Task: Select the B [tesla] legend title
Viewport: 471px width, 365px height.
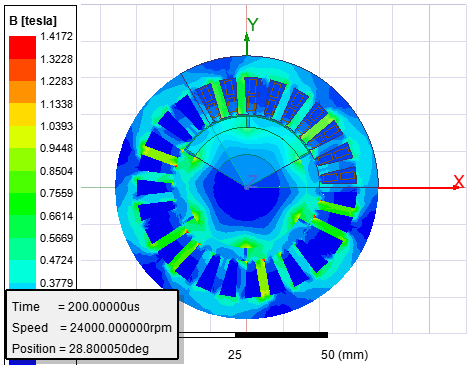Action: click(33, 21)
